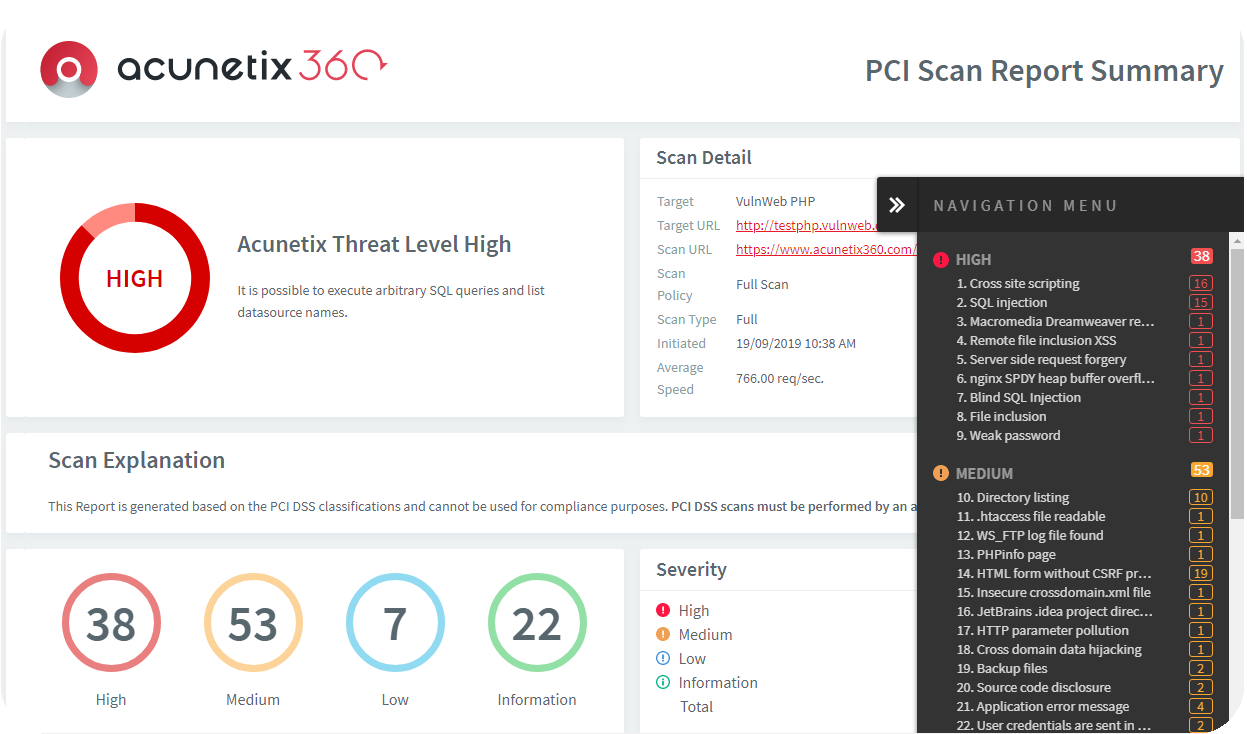Click the 766.00 req/sec. speed value

point(780,378)
